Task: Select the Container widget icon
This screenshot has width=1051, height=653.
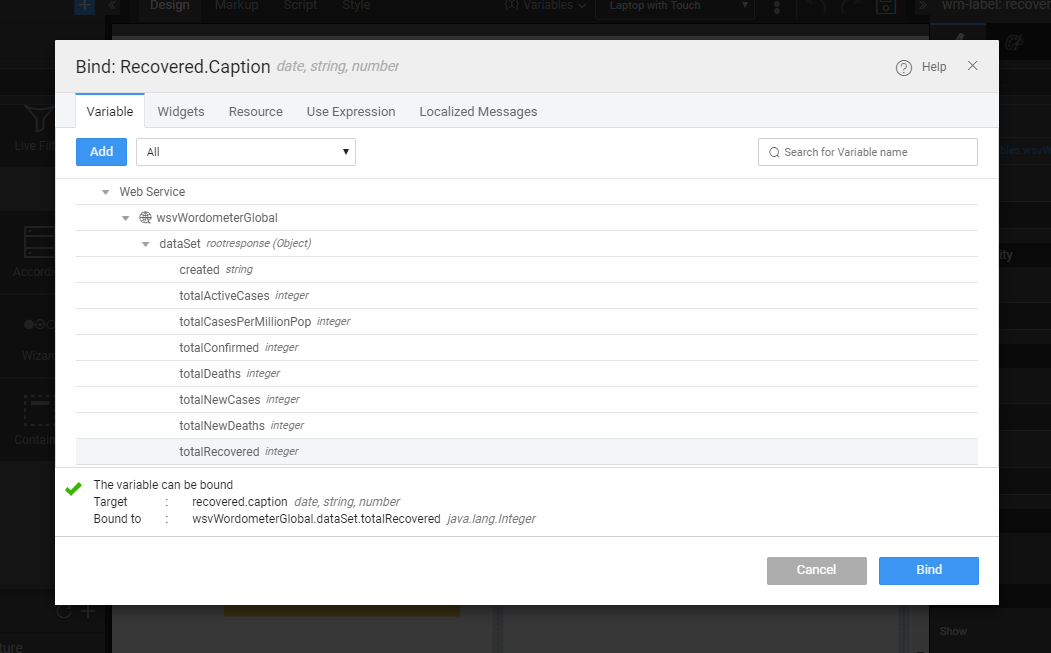Action: (38, 410)
